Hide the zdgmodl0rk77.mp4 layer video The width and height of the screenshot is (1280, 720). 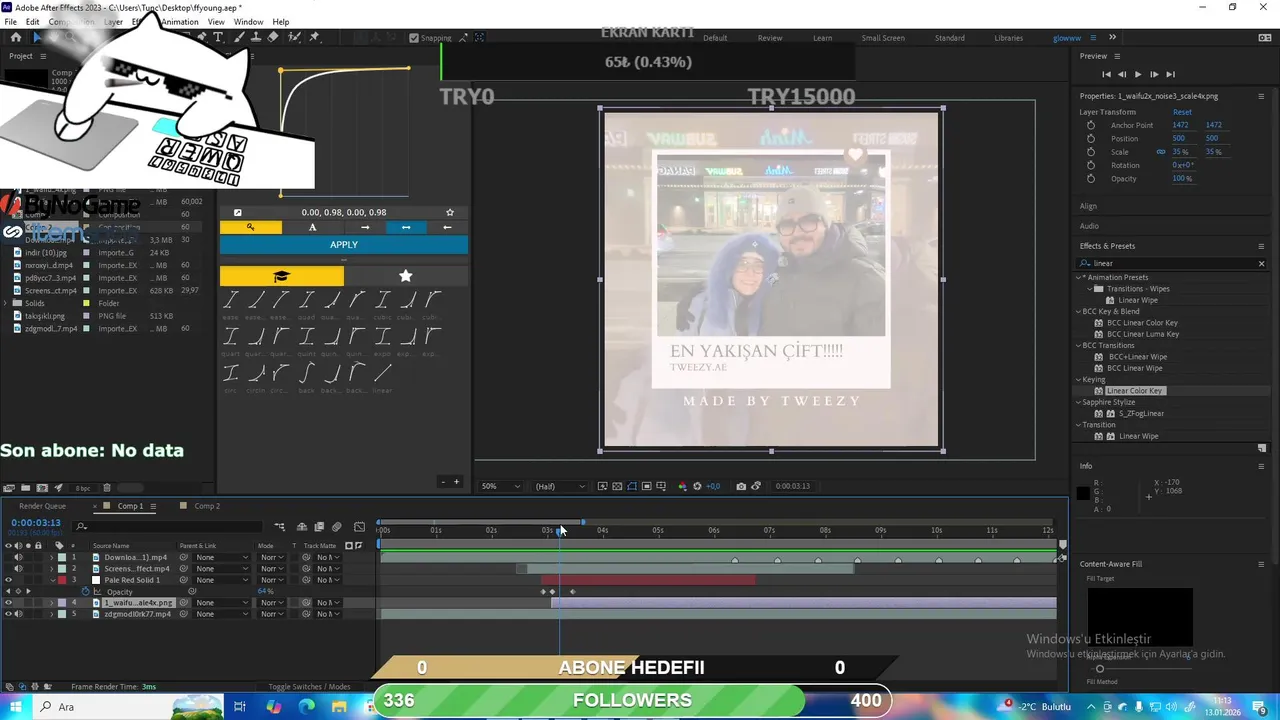click(9, 614)
